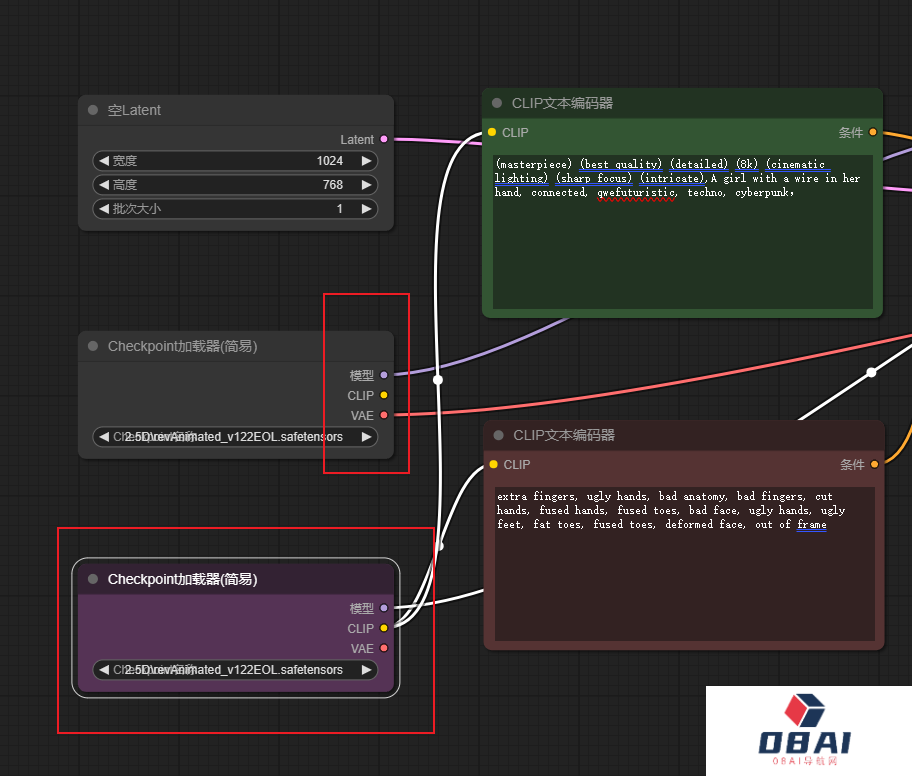Click into the negative prompt text area

[685, 580]
